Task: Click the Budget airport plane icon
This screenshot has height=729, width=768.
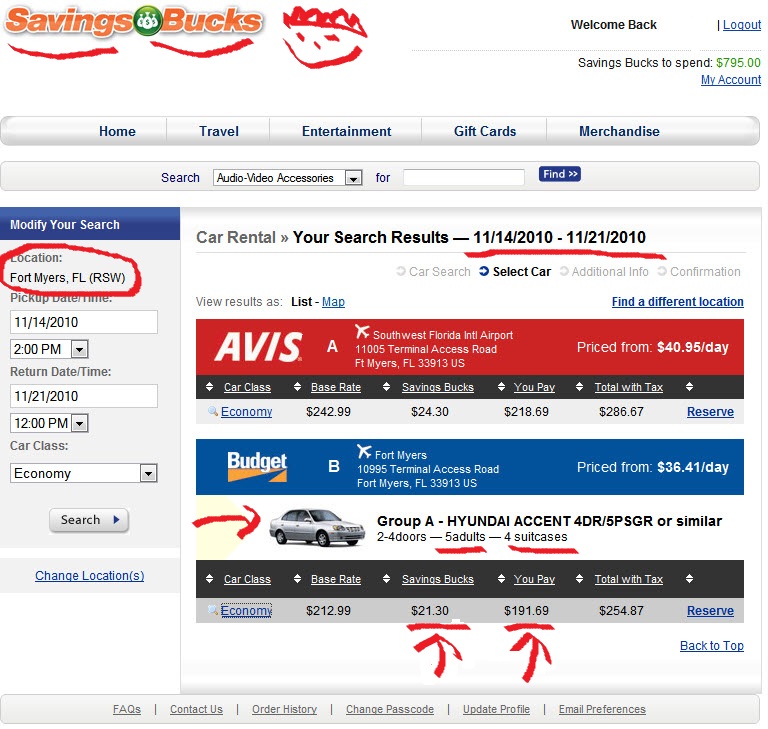Action: coord(364,451)
